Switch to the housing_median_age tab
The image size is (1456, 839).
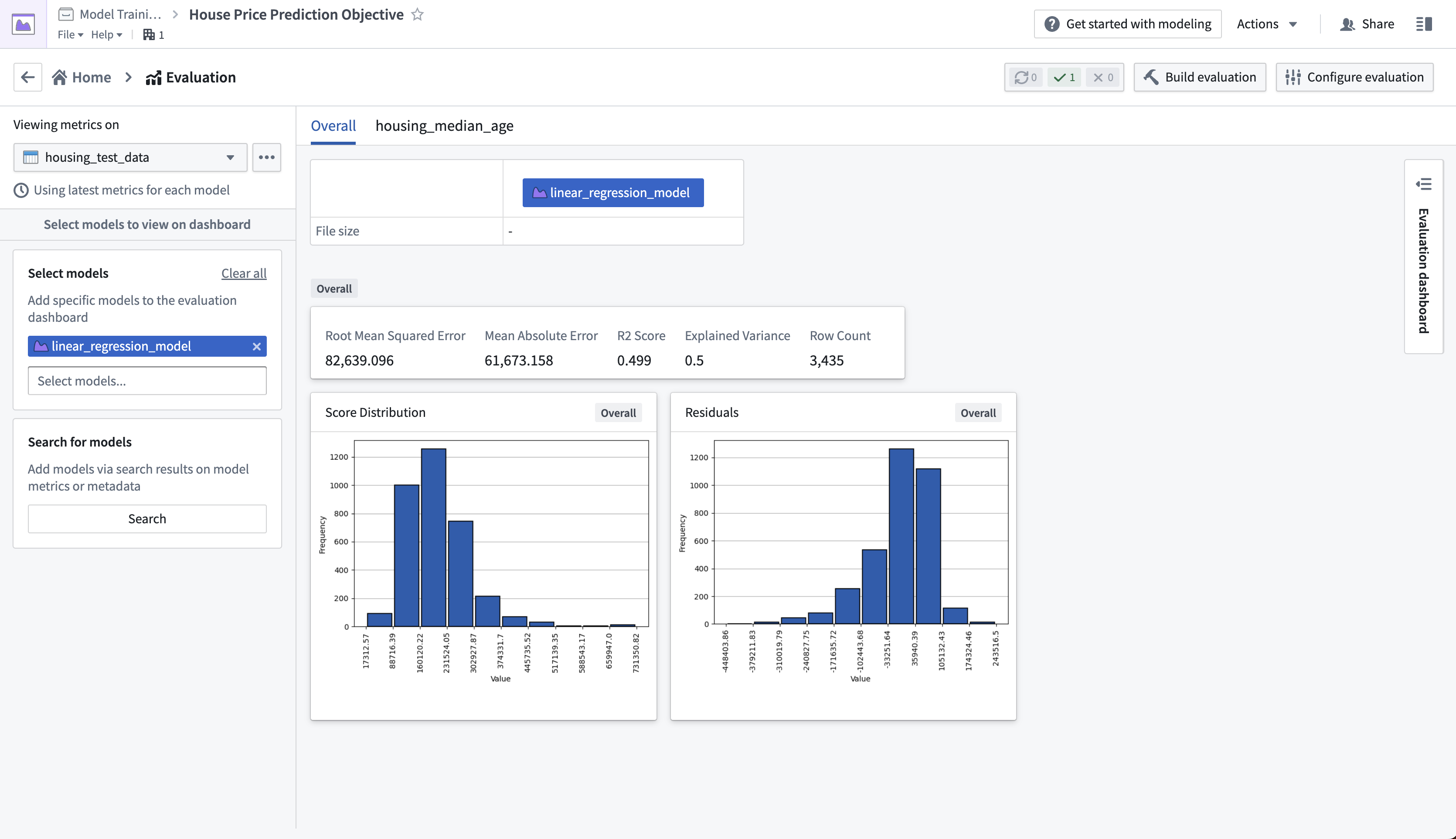point(444,126)
